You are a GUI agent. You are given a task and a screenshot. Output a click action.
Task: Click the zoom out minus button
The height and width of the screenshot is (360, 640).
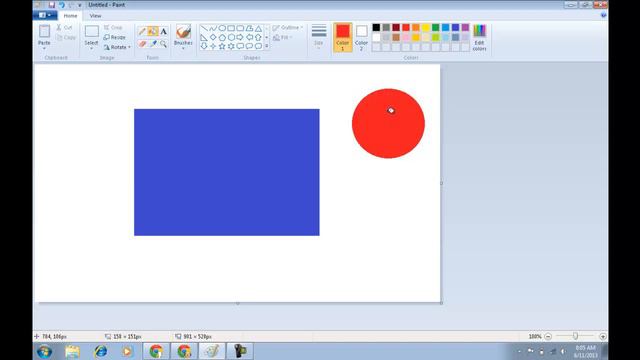click(548, 336)
